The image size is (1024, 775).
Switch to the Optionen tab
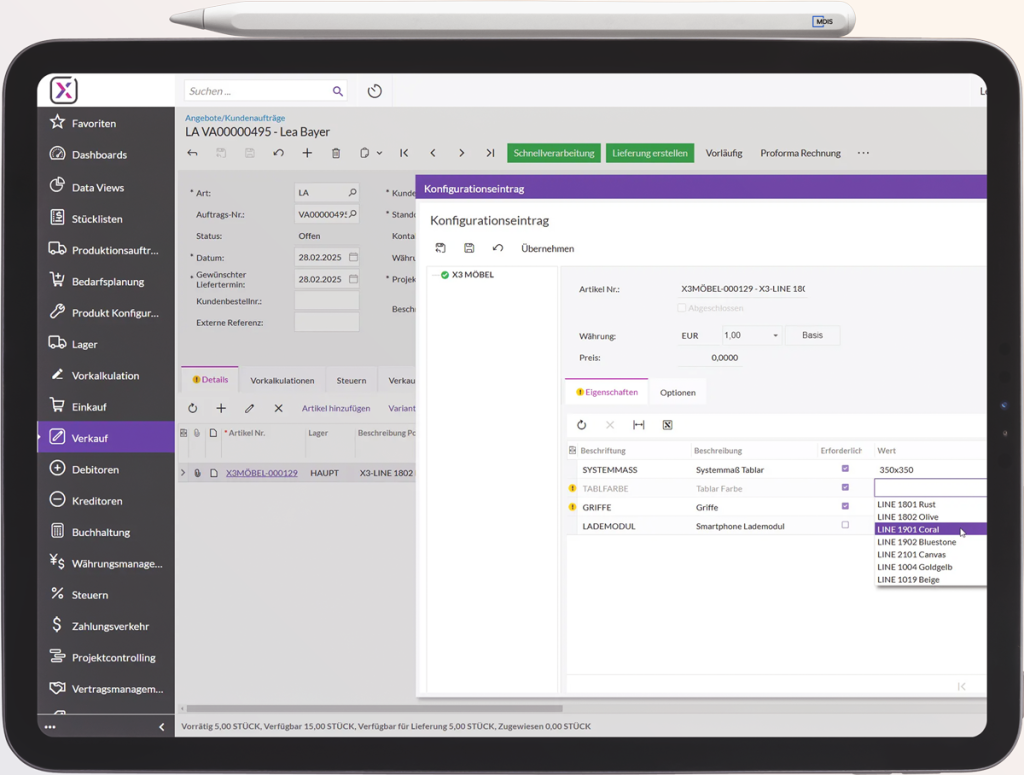pyautogui.click(x=677, y=392)
